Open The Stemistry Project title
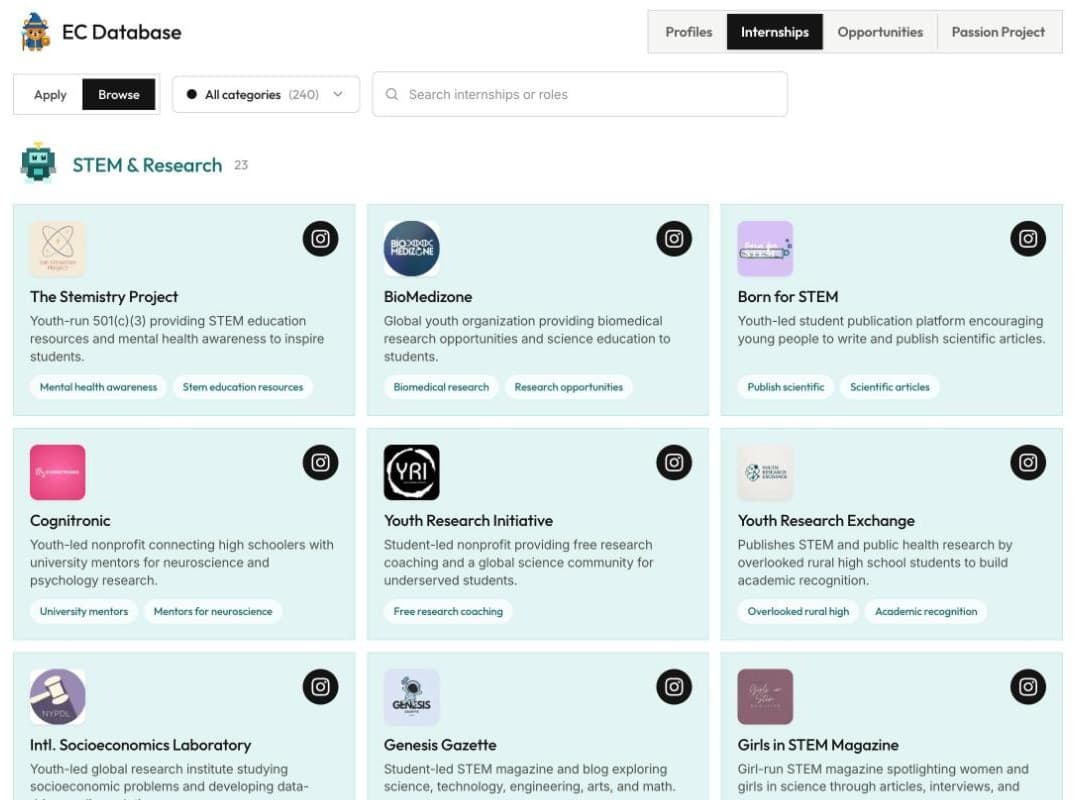Screen dimensions: 1076x800 click(x=104, y=296)
